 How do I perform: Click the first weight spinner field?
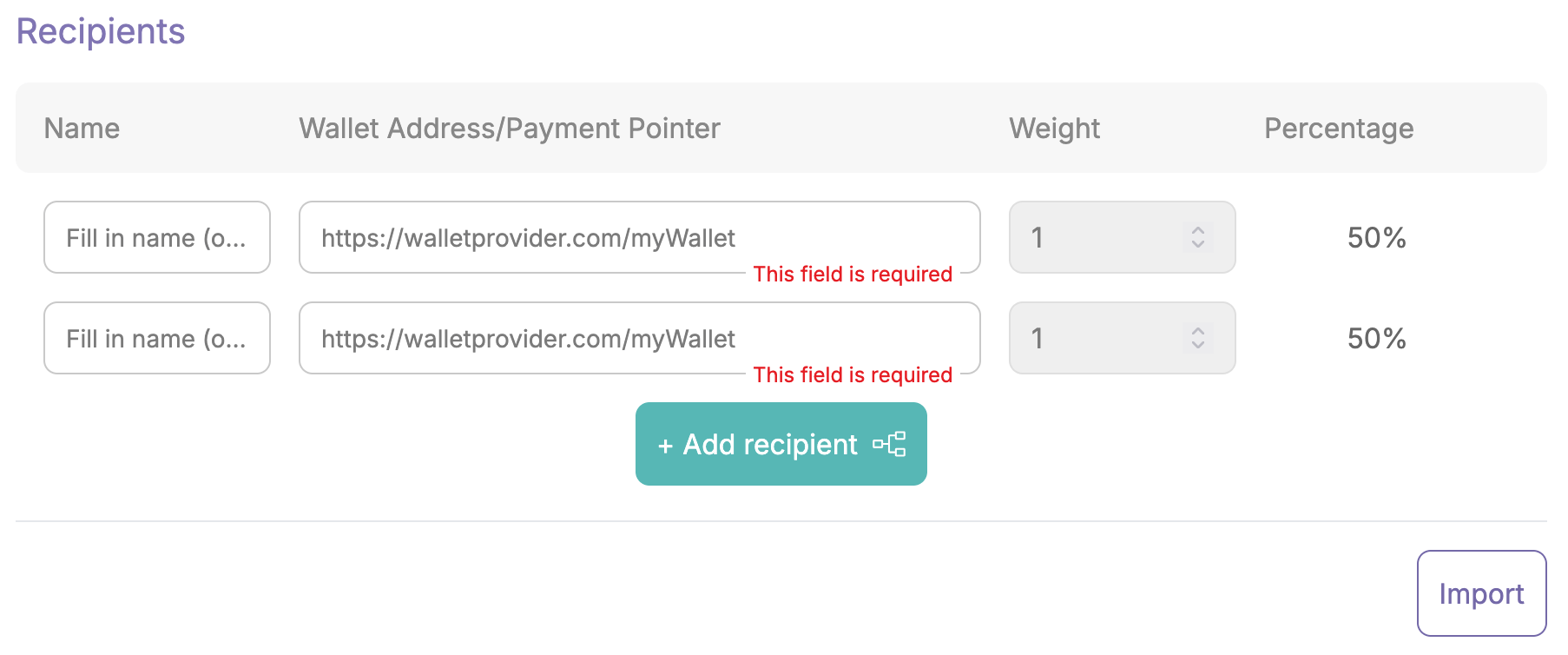pos(1103,237)
